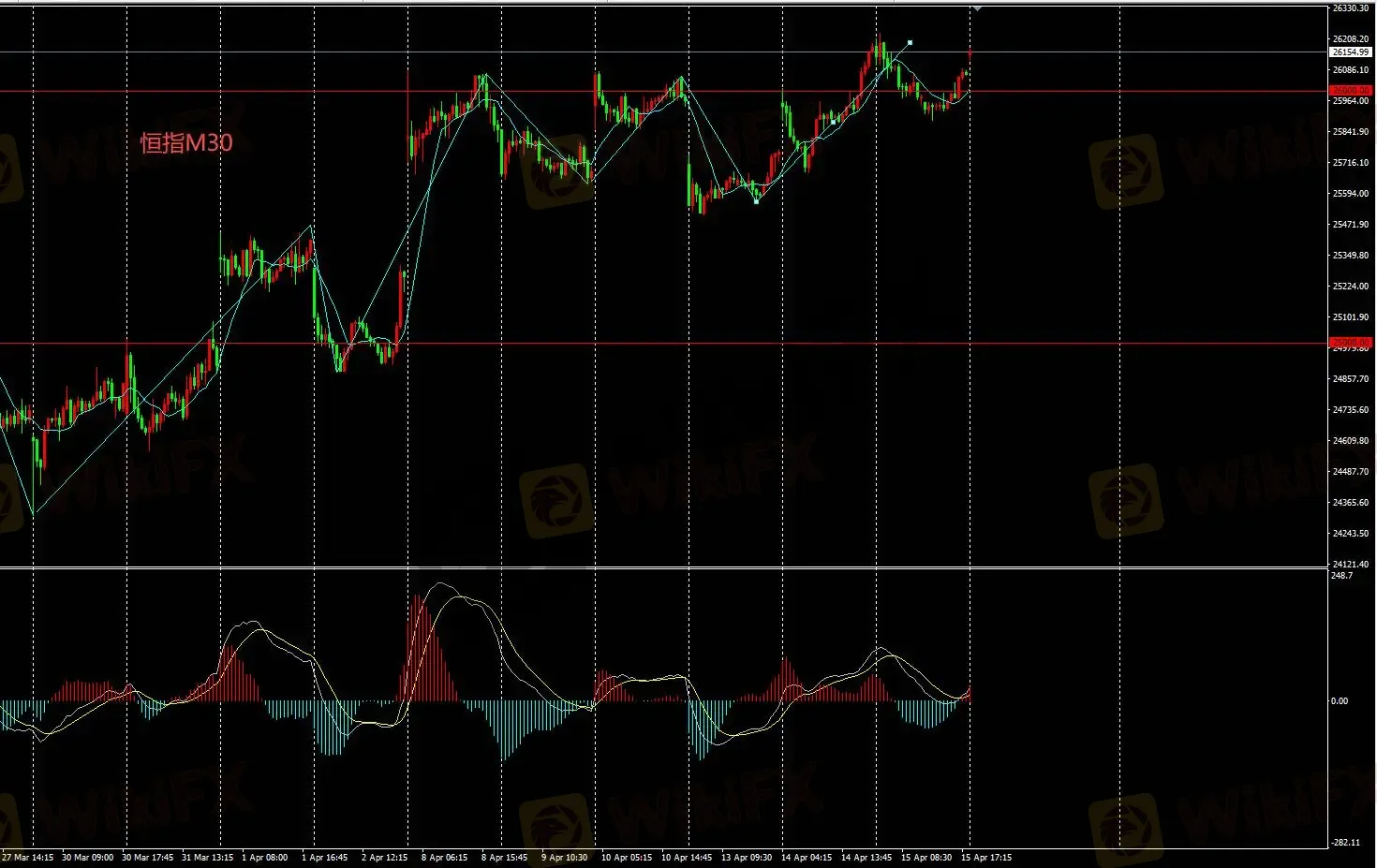Click the 26330.30 top price scale value
The width and height of the screenshot is (1377, 868).
tap(1350, 8)
